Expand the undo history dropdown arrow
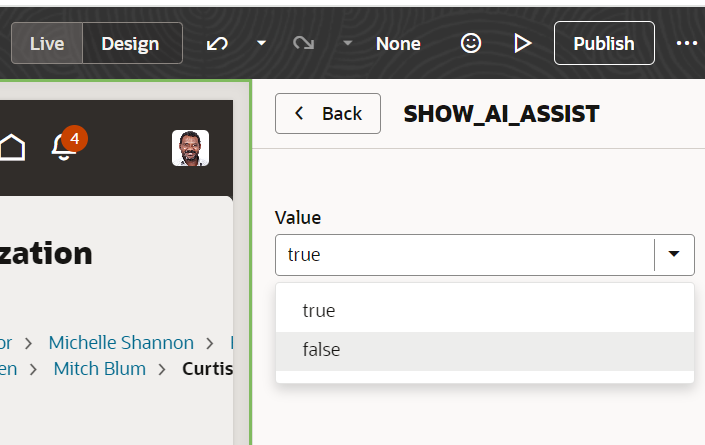Image resolution: width=705 pixels, height=445 pixels. (x=261, y=44)
